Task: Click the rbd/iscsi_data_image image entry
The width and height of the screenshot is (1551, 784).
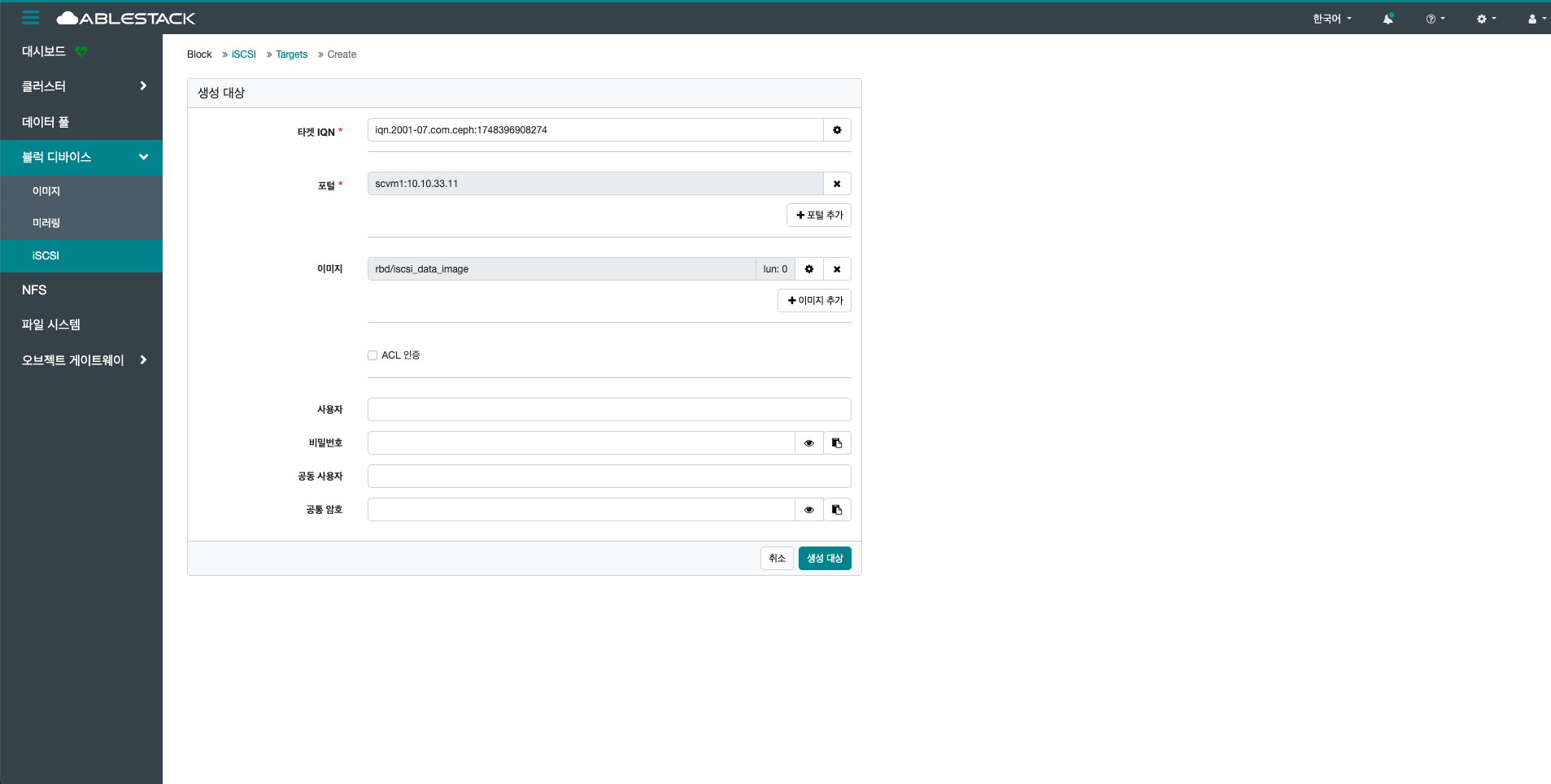Action: click(x=562, y=269)
